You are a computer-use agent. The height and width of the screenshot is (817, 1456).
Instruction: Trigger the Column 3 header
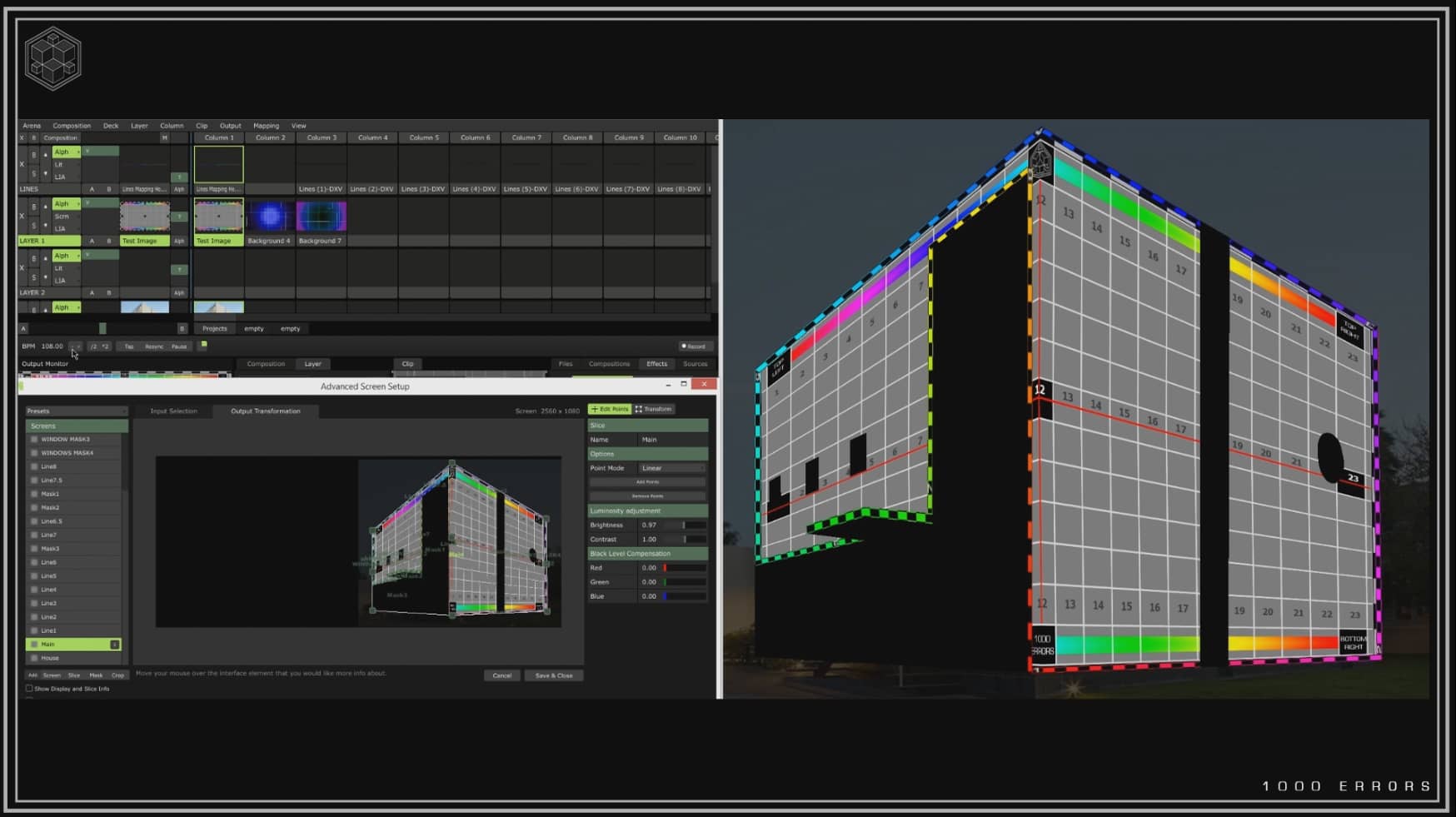[x=322, y=137]
